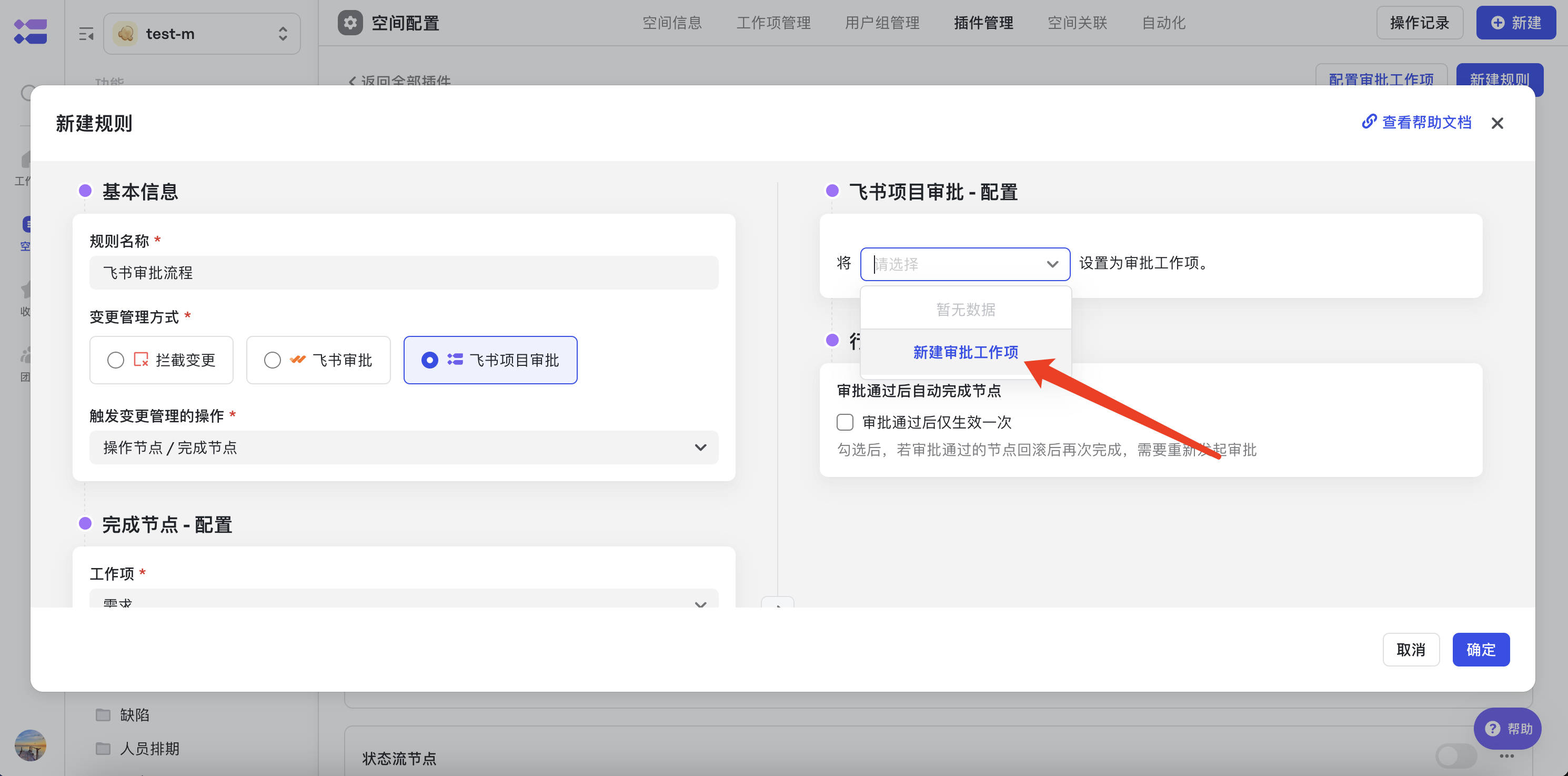Click the 取消 button
This screenshot has width=1568, height=776.
[x=1411, y=649]
